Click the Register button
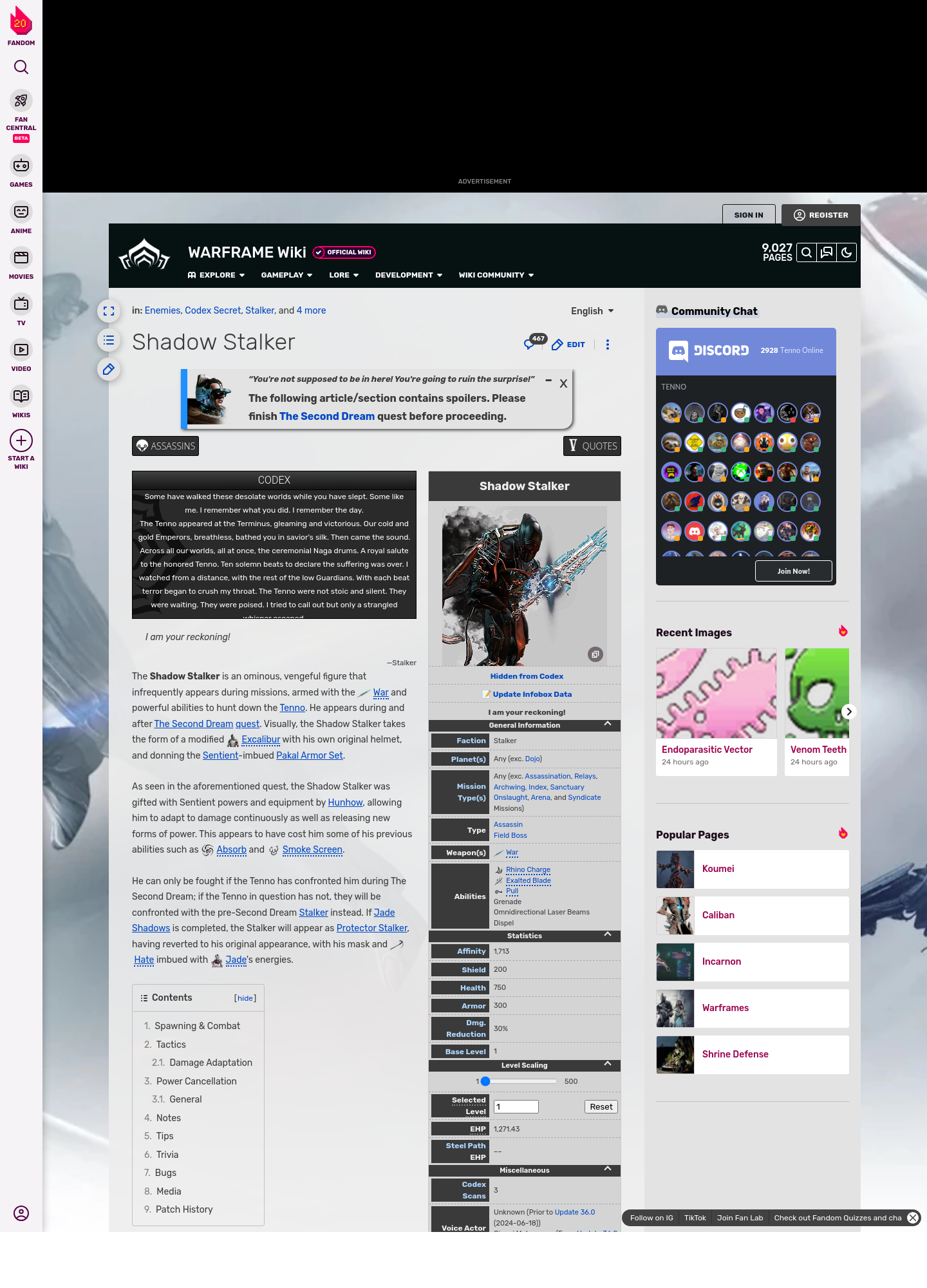 (821, 215)
